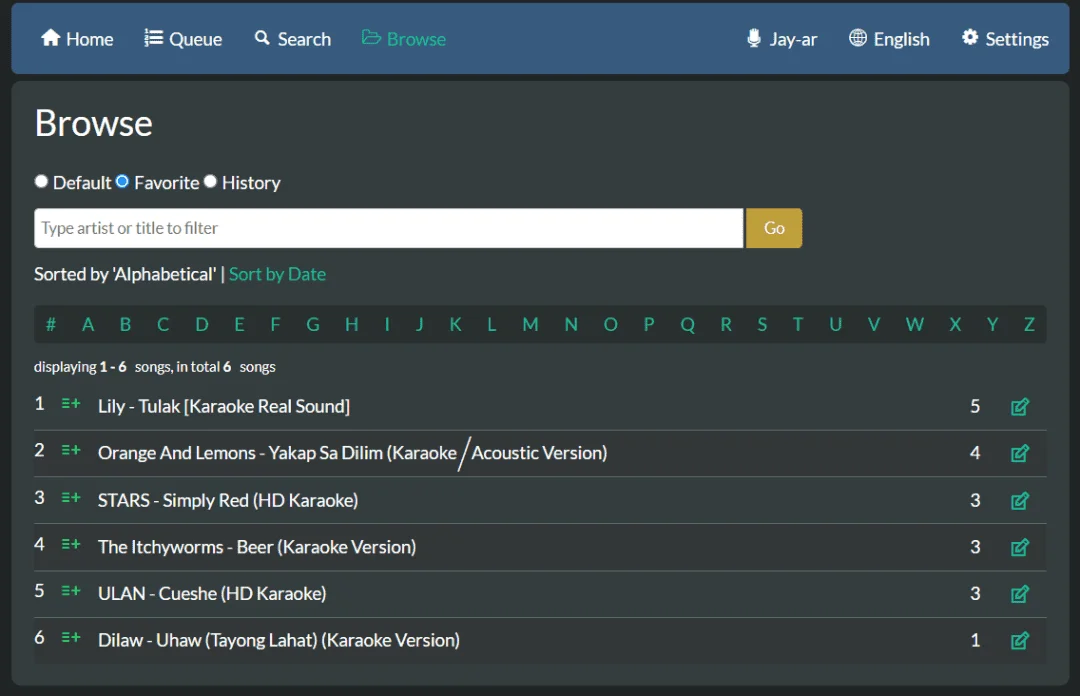Jump to songs starting with R
The width and height of the screenshot is (1080, 696).
click(x=726, y=324)
